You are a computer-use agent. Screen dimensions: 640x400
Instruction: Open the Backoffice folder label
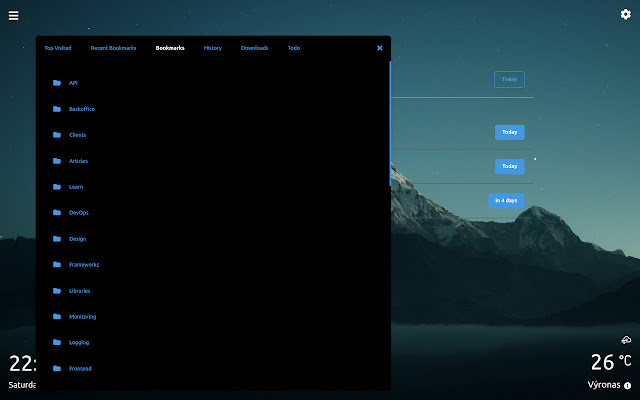pos(82,109)
